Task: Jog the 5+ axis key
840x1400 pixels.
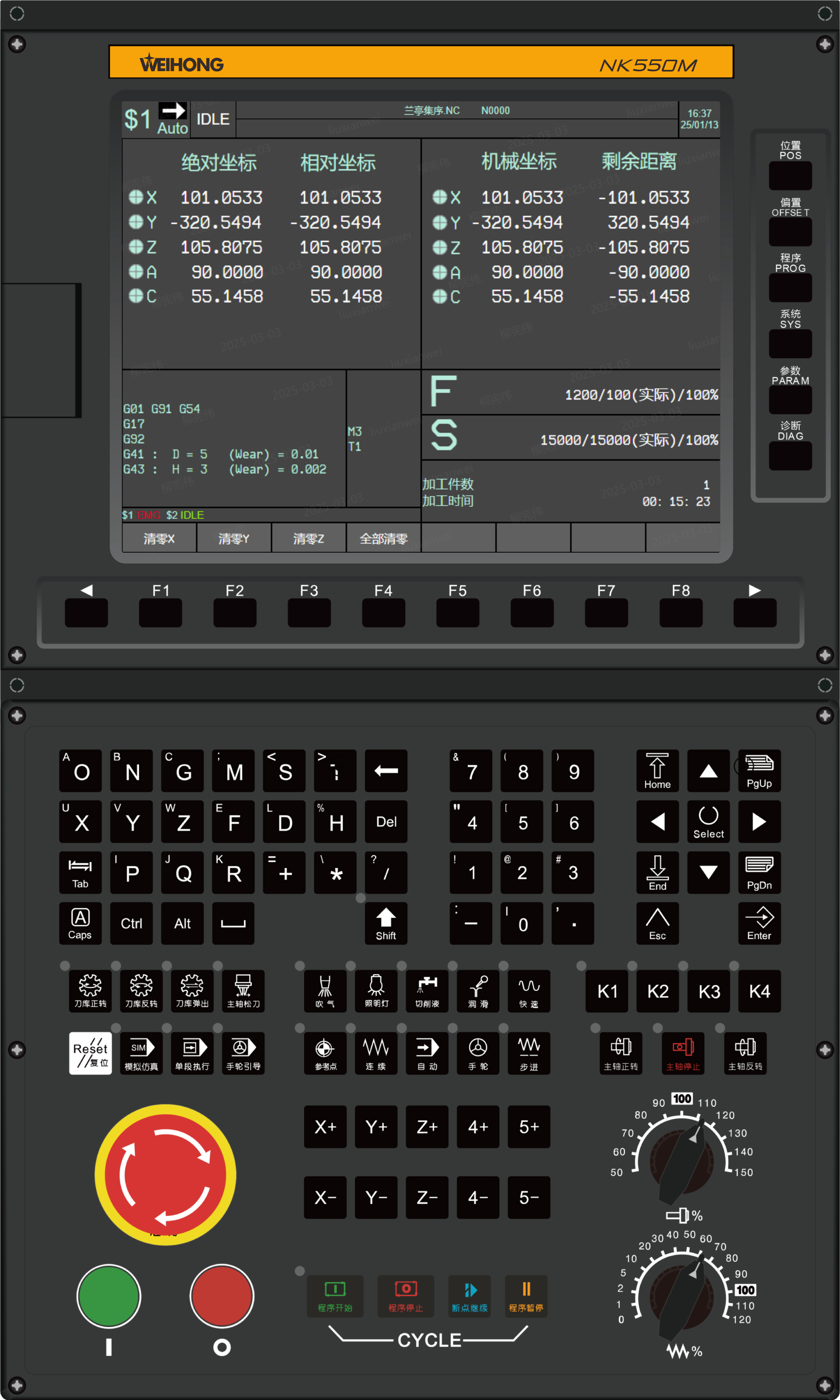Action: pyautogui.click(x=529, y=1127)
